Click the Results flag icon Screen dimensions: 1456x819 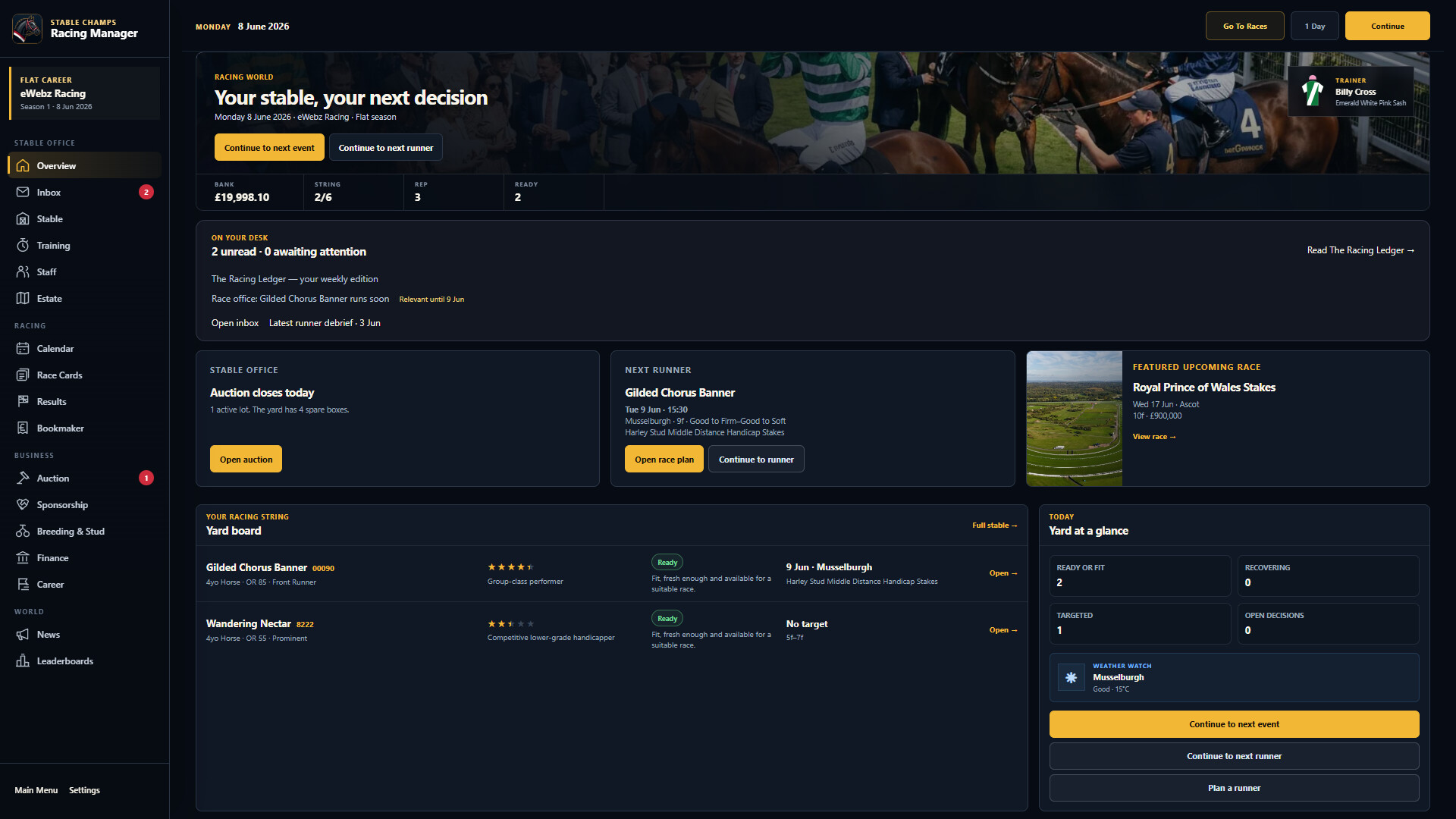point(23,401)
